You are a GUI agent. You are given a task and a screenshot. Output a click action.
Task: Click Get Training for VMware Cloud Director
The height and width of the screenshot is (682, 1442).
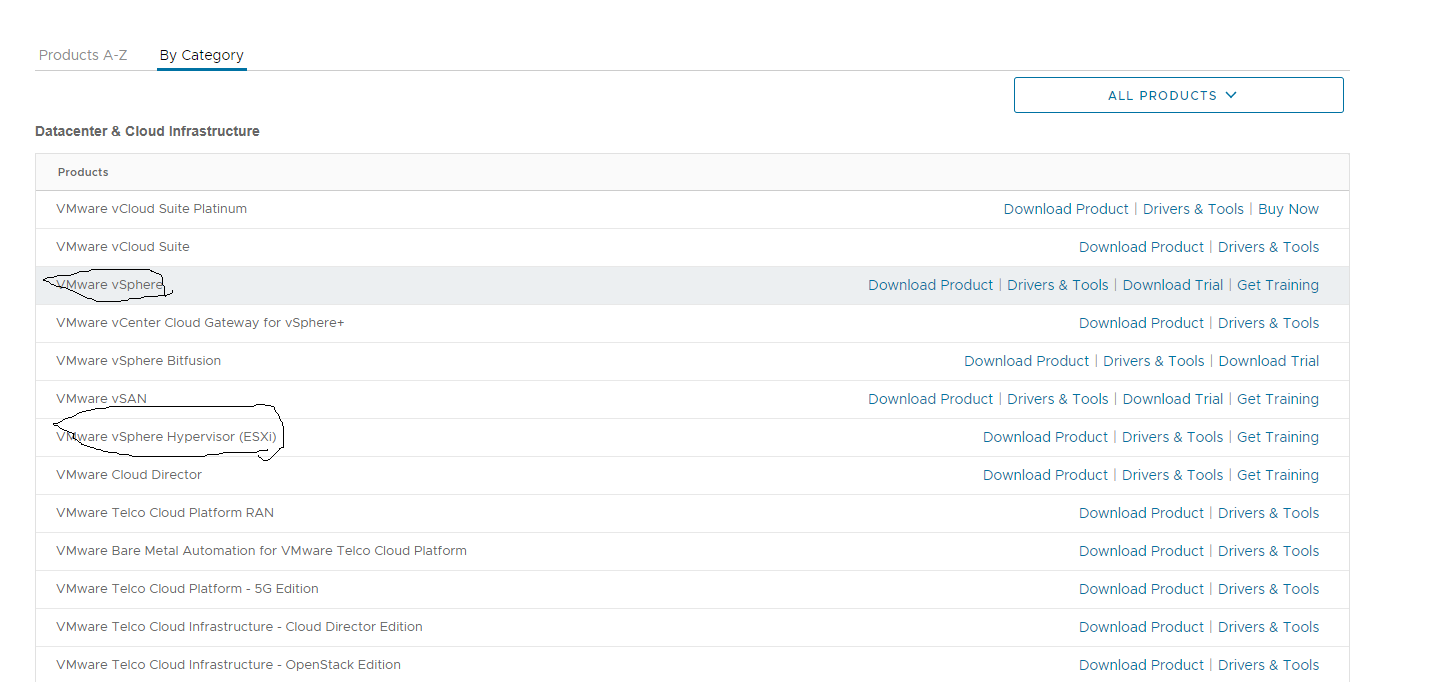click(x=1278, y=475)
